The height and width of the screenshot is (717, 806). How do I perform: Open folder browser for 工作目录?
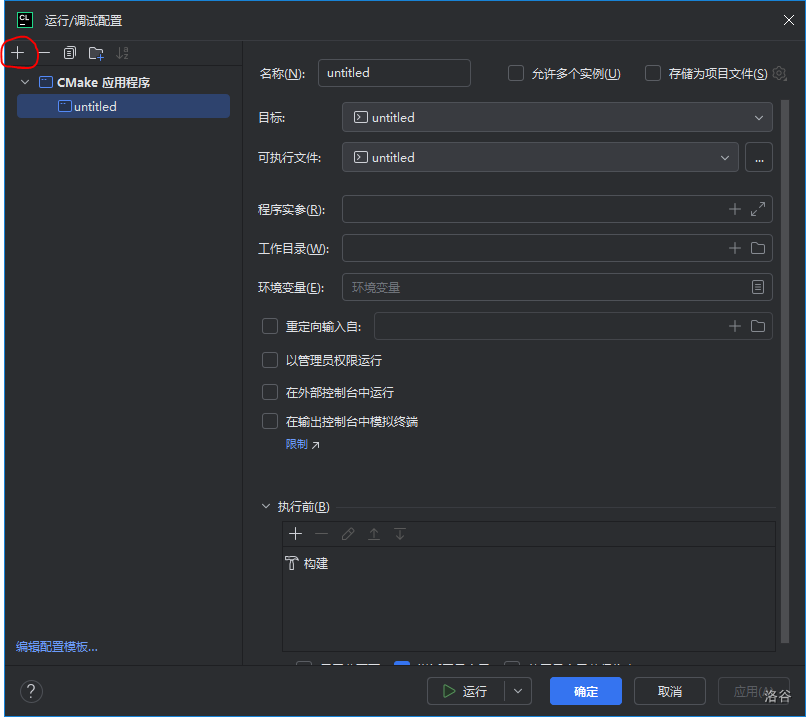click(x=758, y=248)
